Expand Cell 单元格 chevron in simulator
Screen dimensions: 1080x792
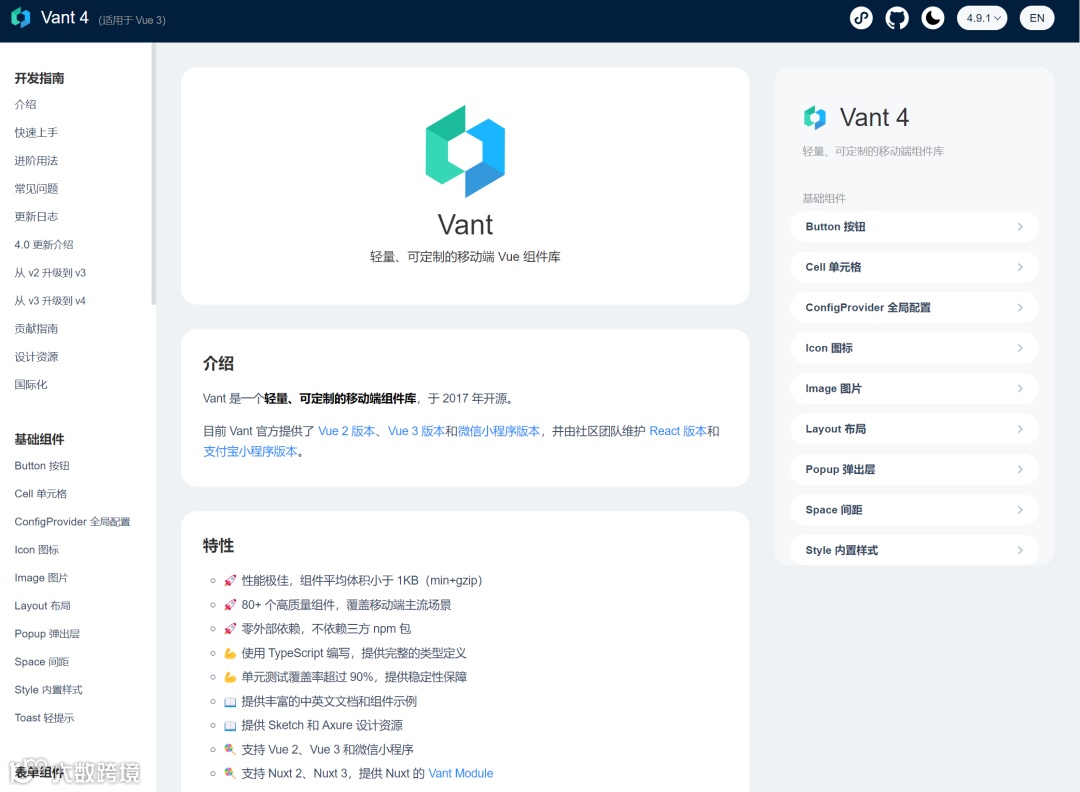(1020, 267)
